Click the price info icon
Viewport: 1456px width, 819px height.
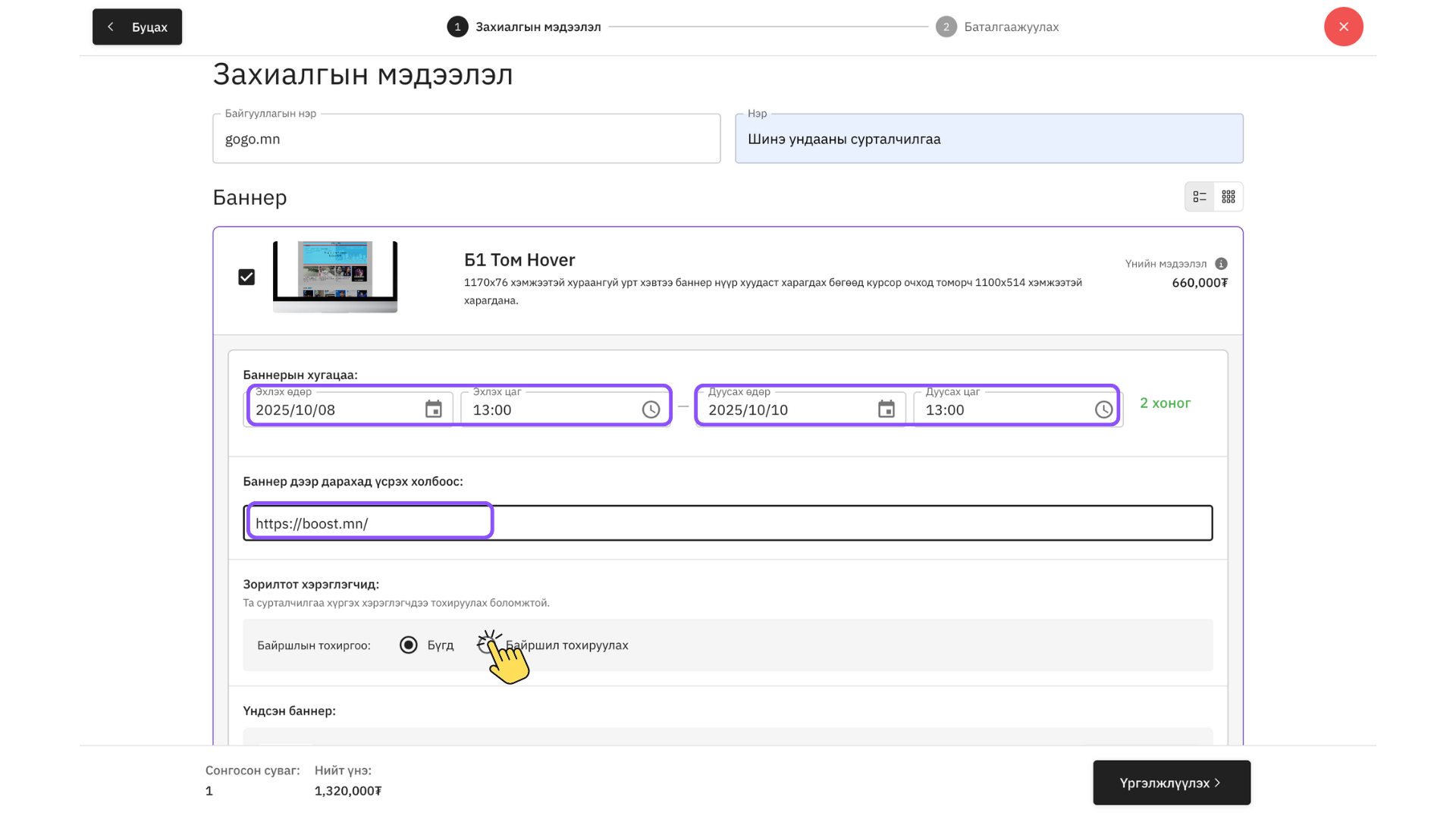[x=1221, y=264]
